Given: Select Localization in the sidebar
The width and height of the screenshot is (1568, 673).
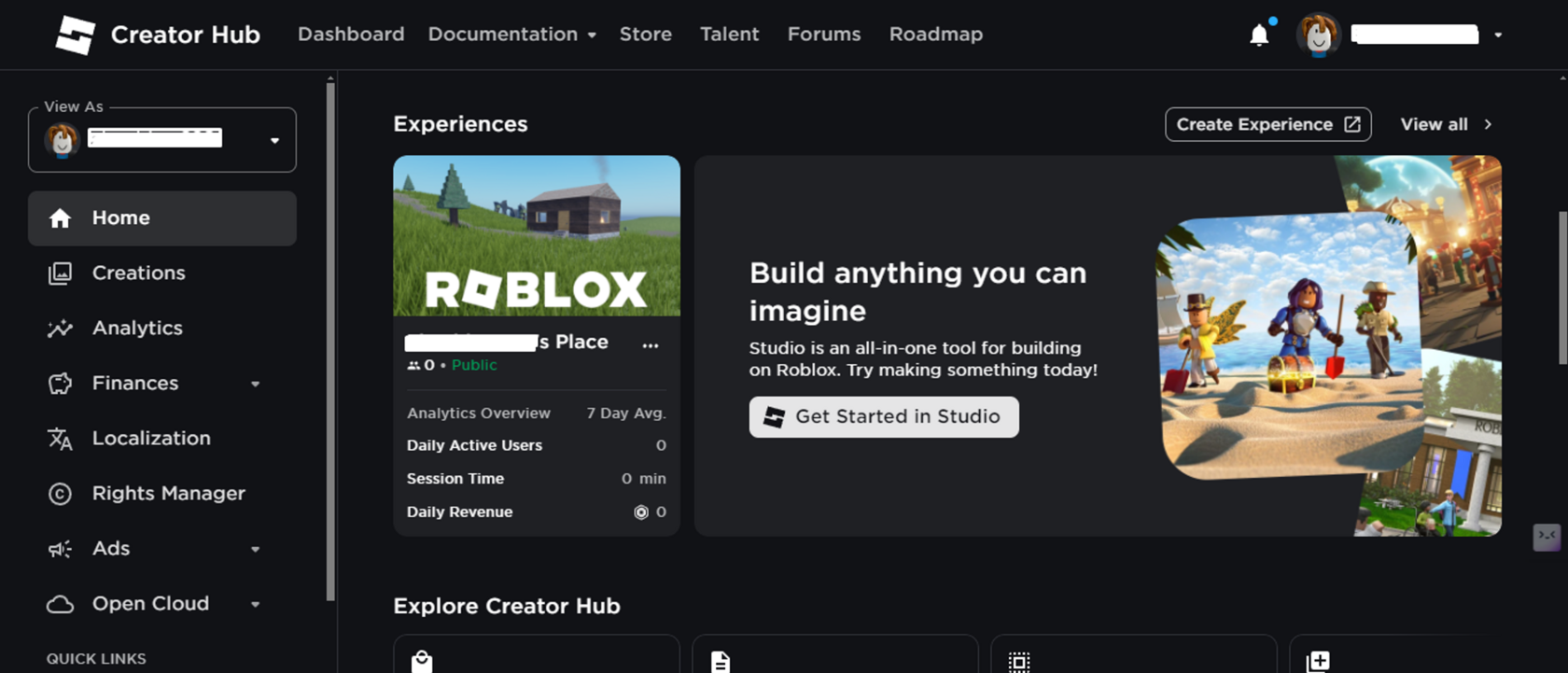Looking at the screenshot, I should (x=162, y=439).
